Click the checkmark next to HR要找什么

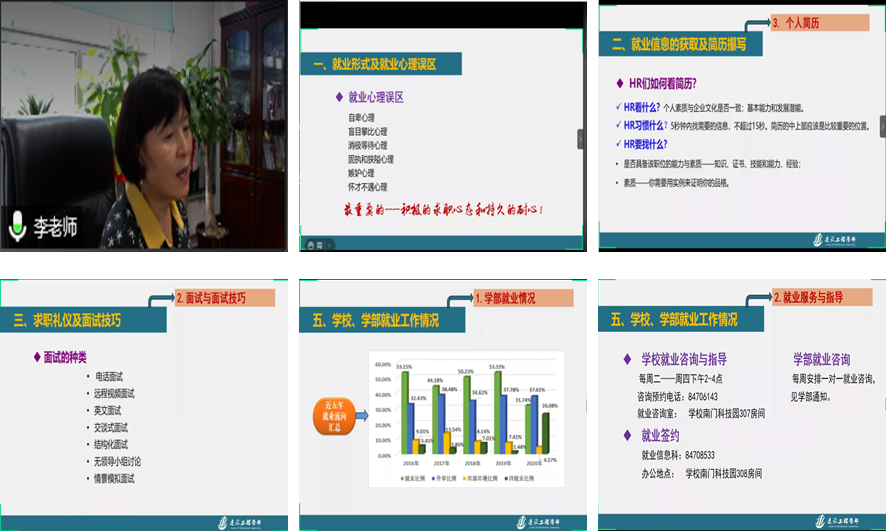point(617,143)
